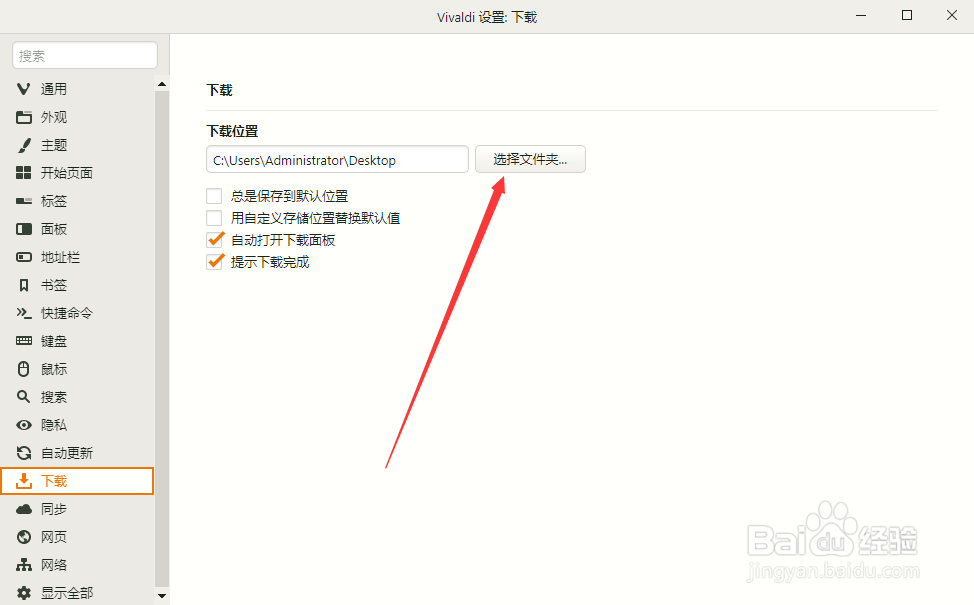Click the 标签 tab-bar icon

(24, 201)
